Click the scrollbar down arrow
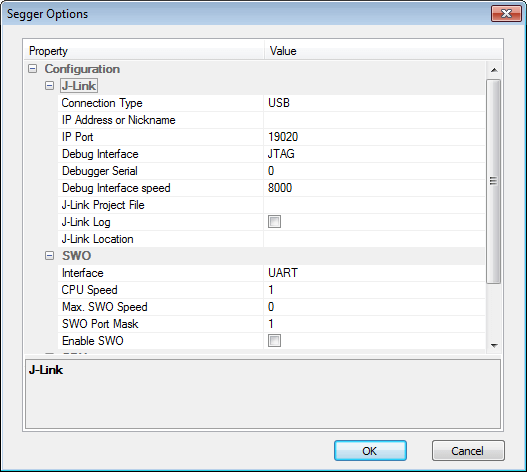Viewport: 527px width, 472px height. 494,345
